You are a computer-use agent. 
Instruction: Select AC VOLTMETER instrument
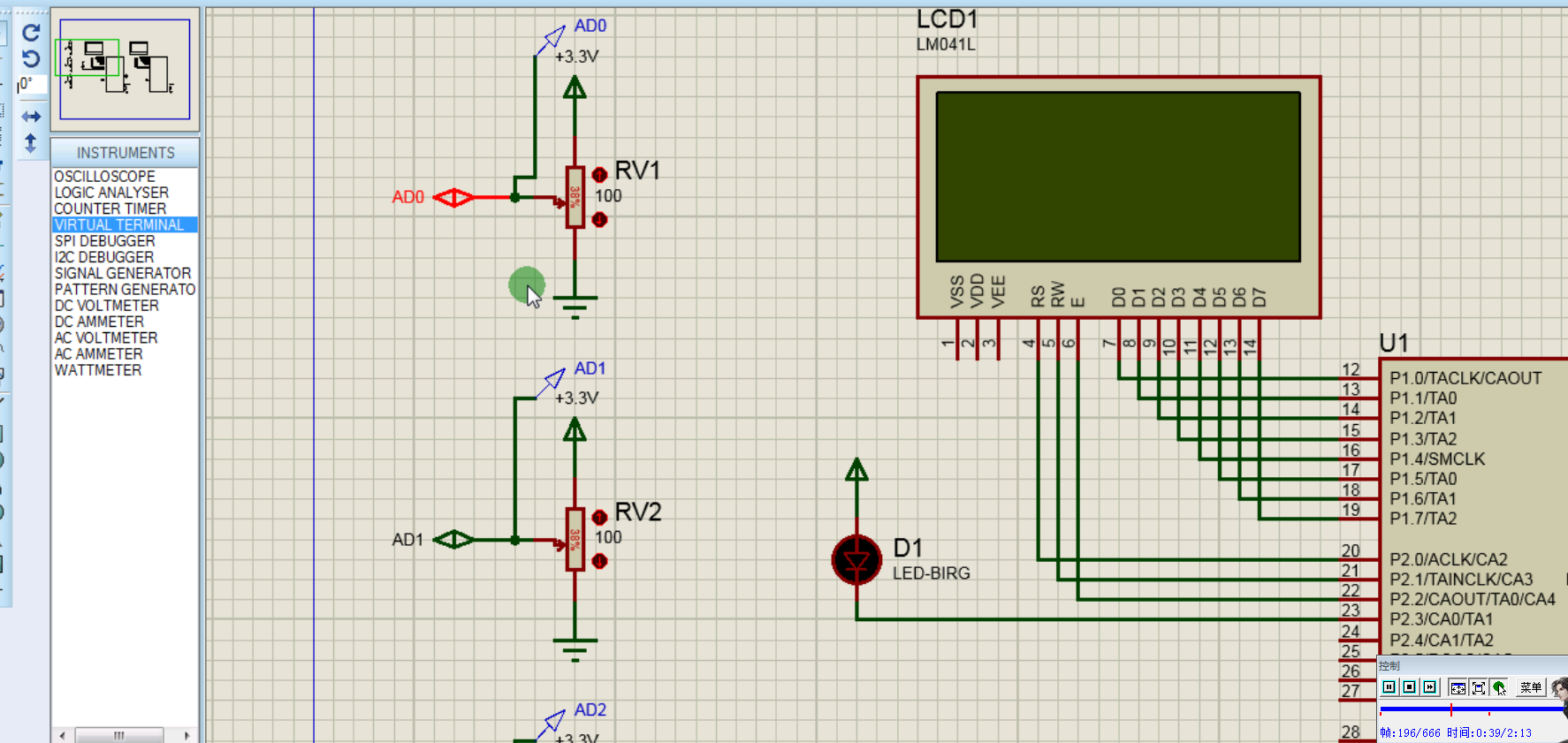point(125,338)
